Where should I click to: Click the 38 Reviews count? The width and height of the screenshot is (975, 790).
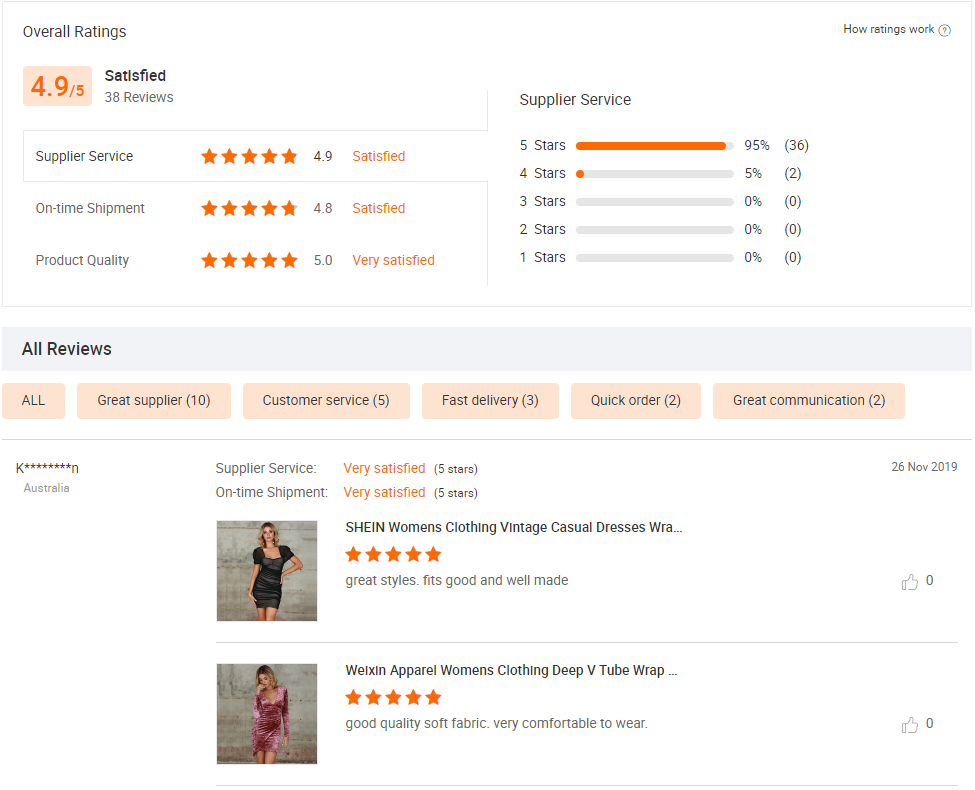(x=139, y=98)
